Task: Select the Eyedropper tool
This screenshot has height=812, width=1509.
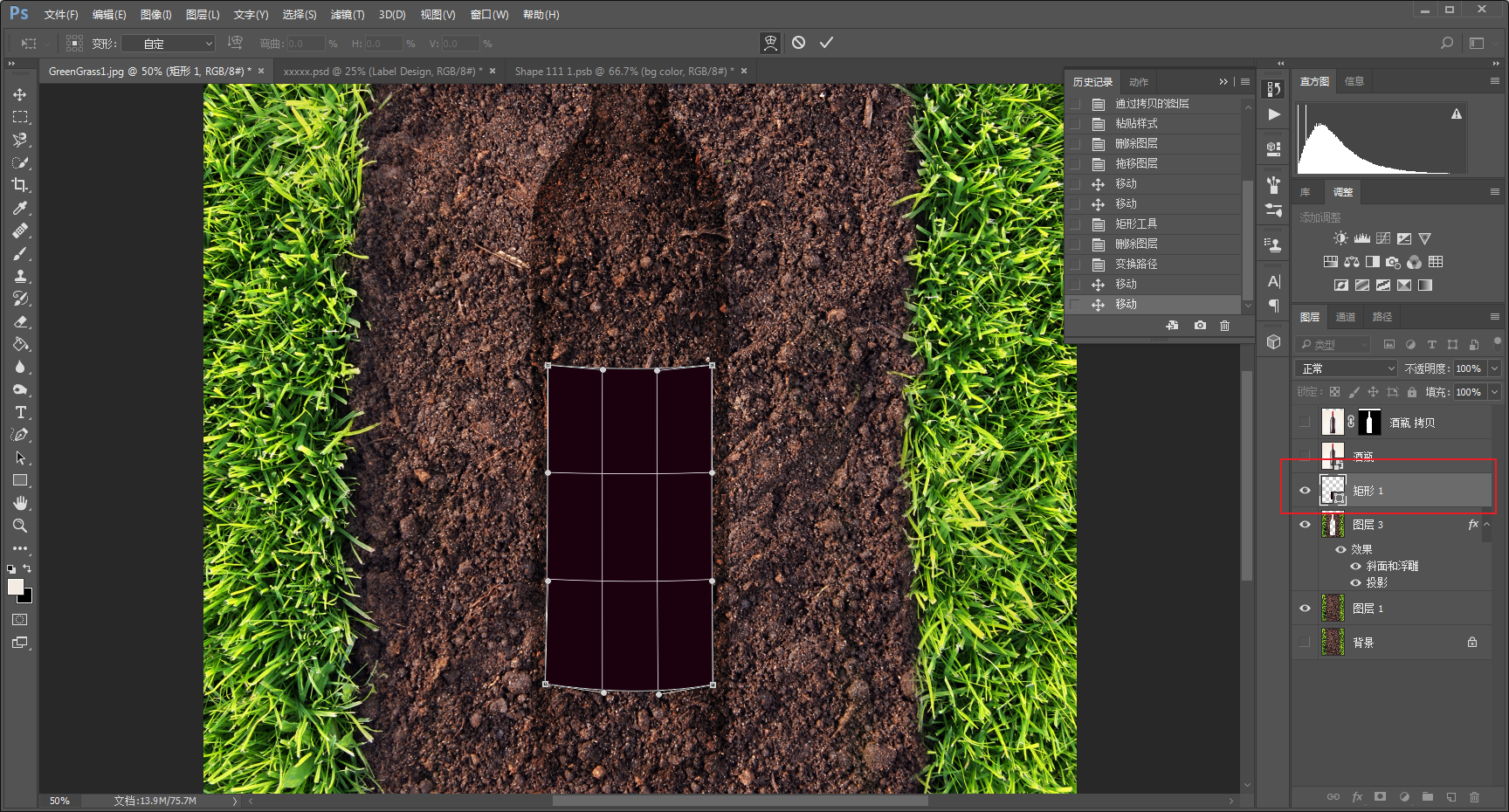Action: (20, 208)
